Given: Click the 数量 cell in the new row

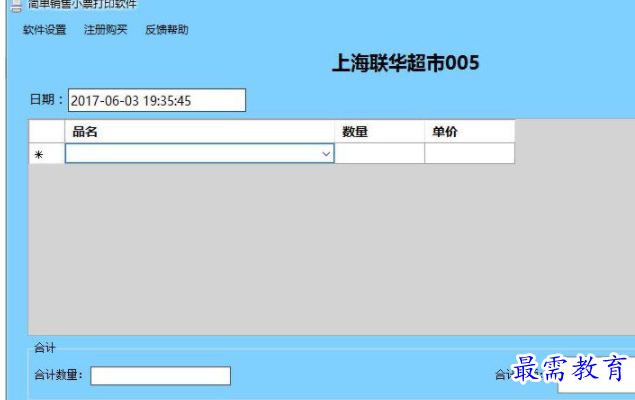Looking at the screenshot, I should pos(379,153).
